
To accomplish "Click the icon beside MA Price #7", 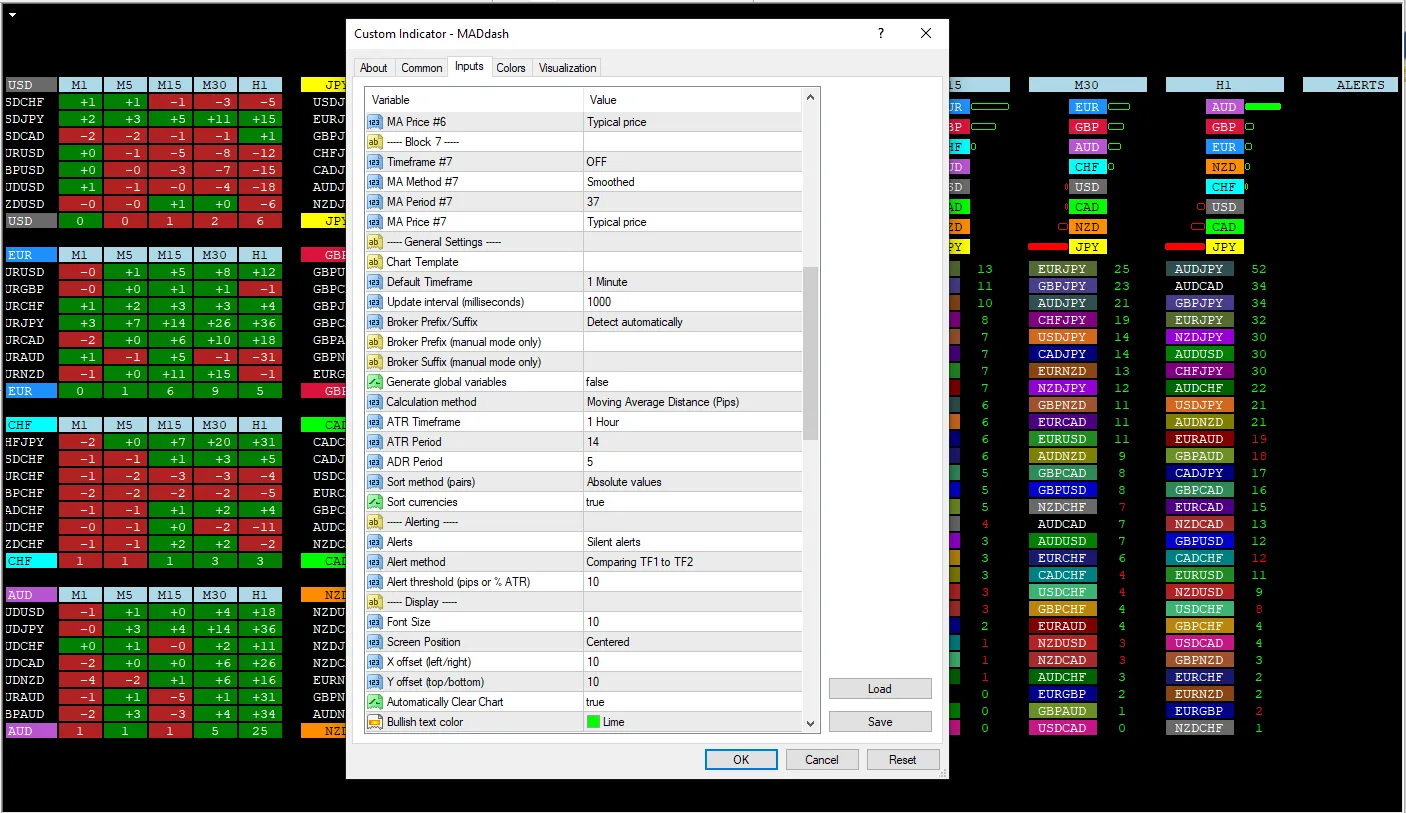I will [375, 222].
